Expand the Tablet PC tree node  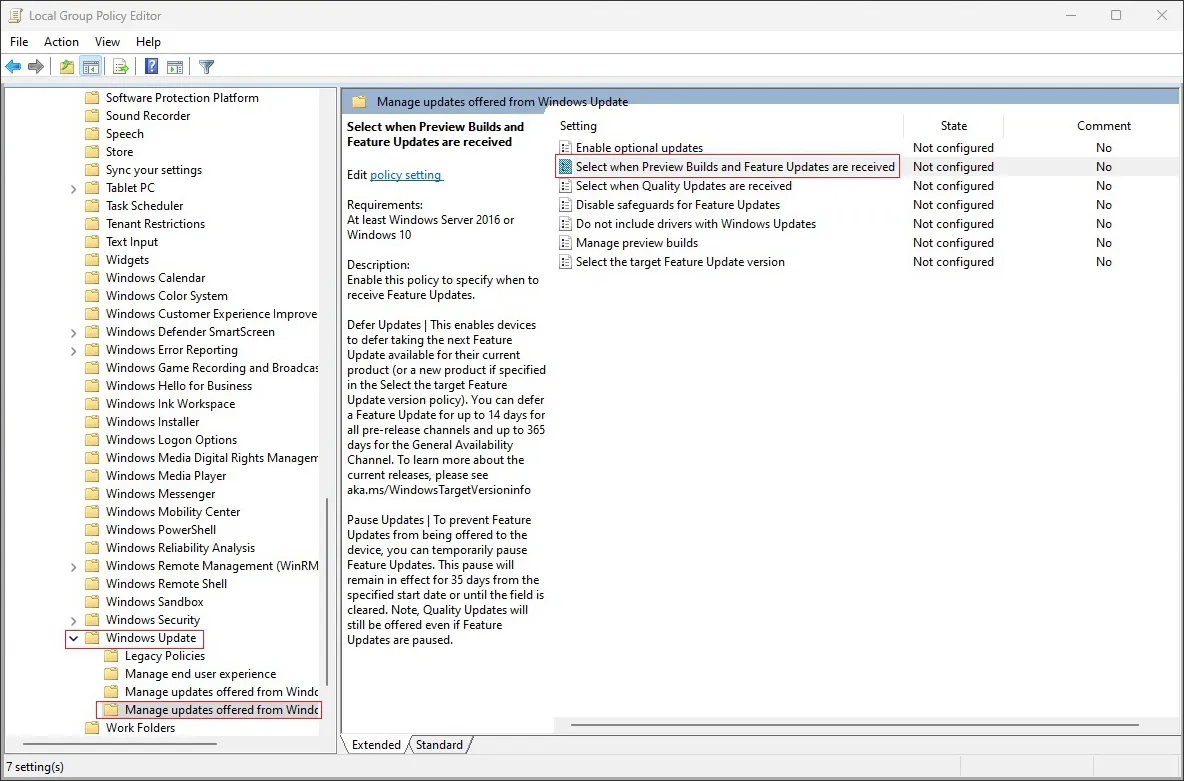74,188
